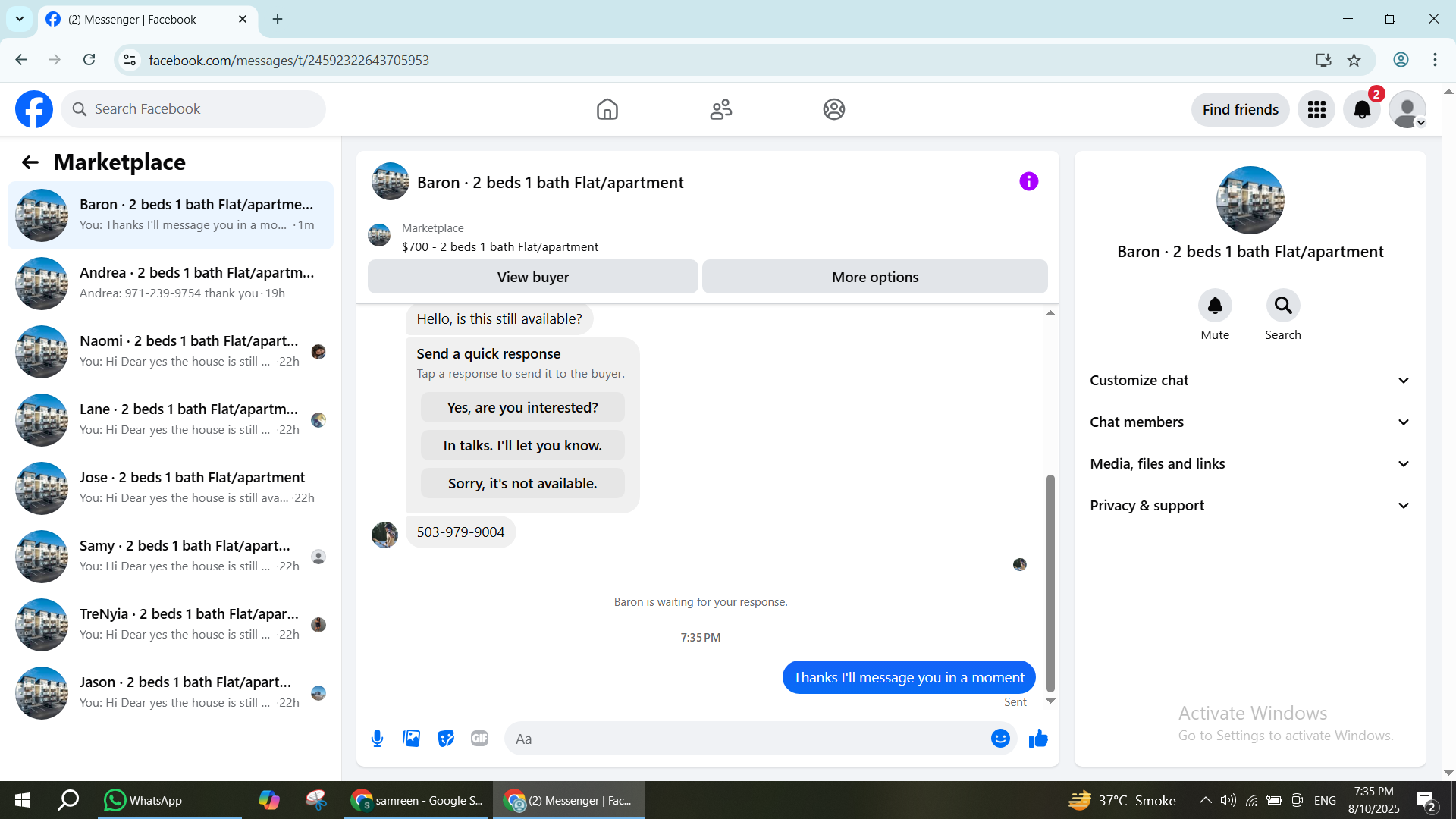Expand Chat members section
1456x819 pixels.
pyautogui.click(x=1250, y=422)
